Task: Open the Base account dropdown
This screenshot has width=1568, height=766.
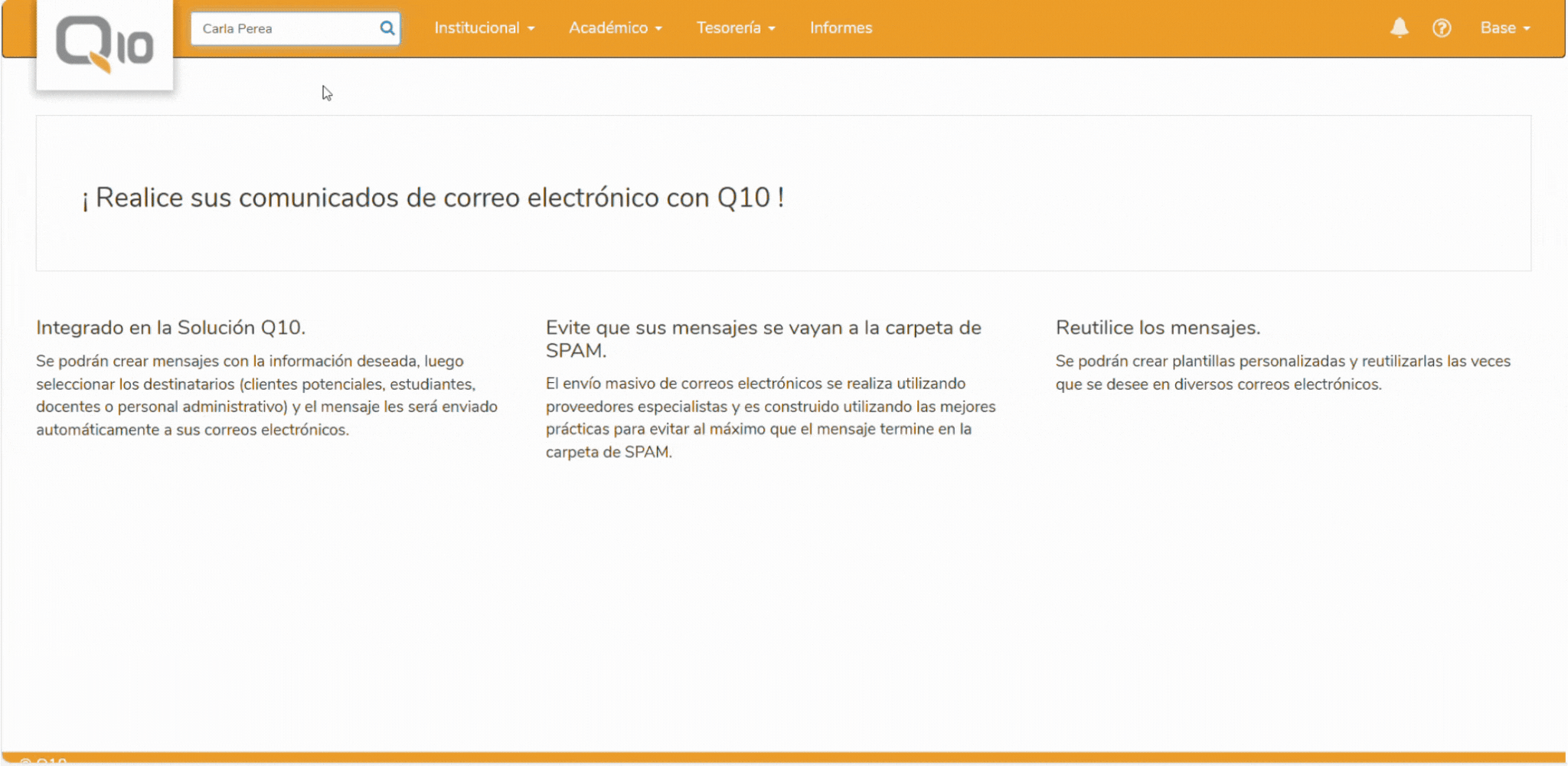Action: [x=1505, y=28]
